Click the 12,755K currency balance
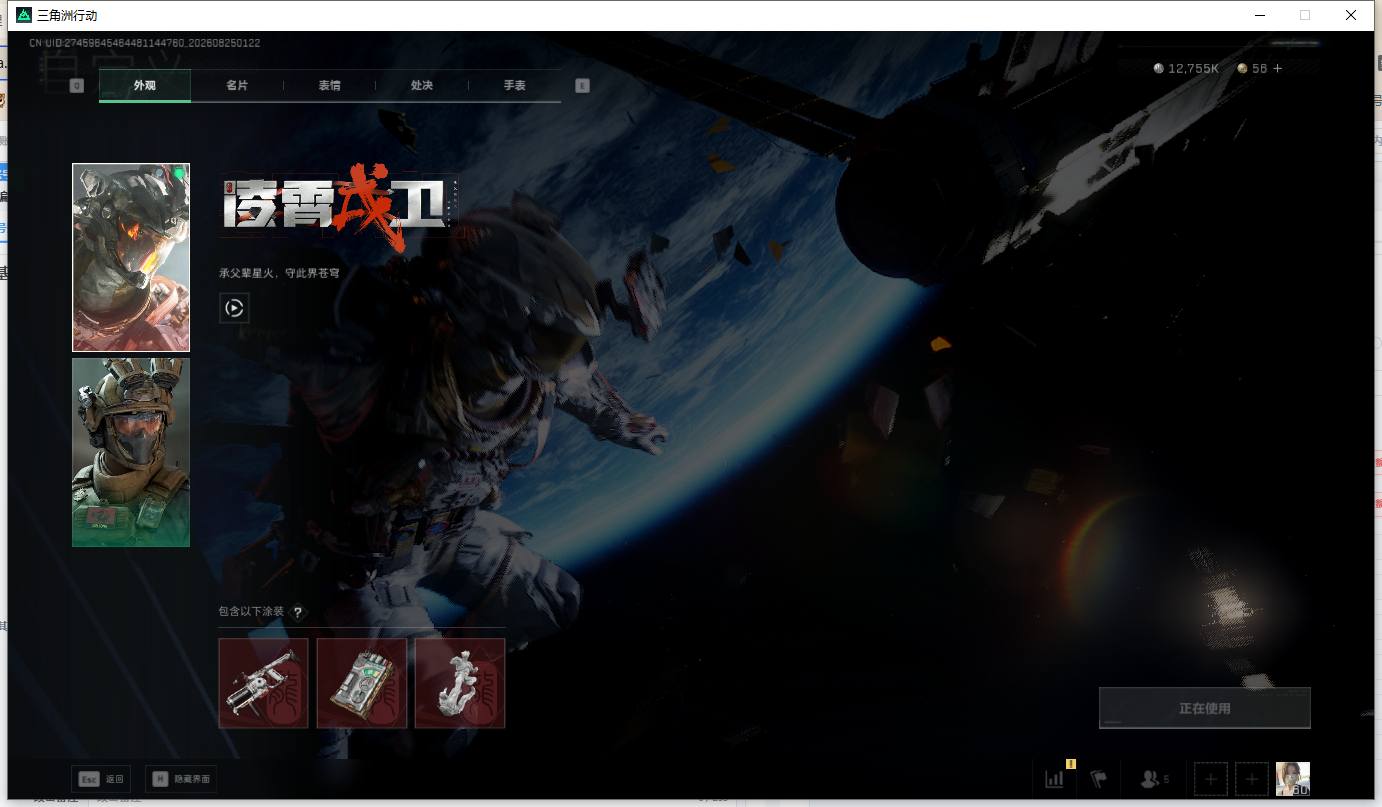 click(1186, 69)
